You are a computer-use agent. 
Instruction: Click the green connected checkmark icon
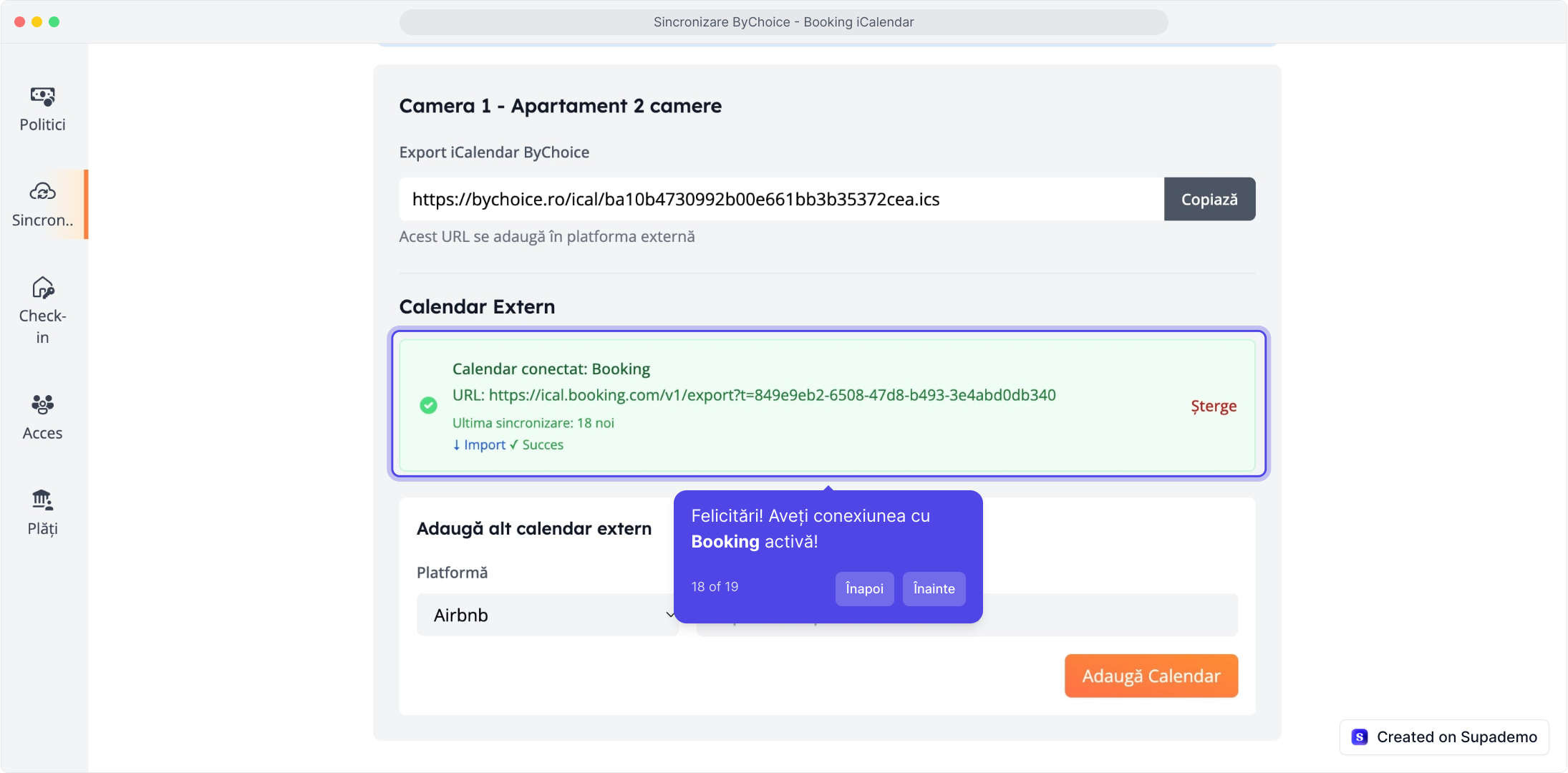[428, 406]
